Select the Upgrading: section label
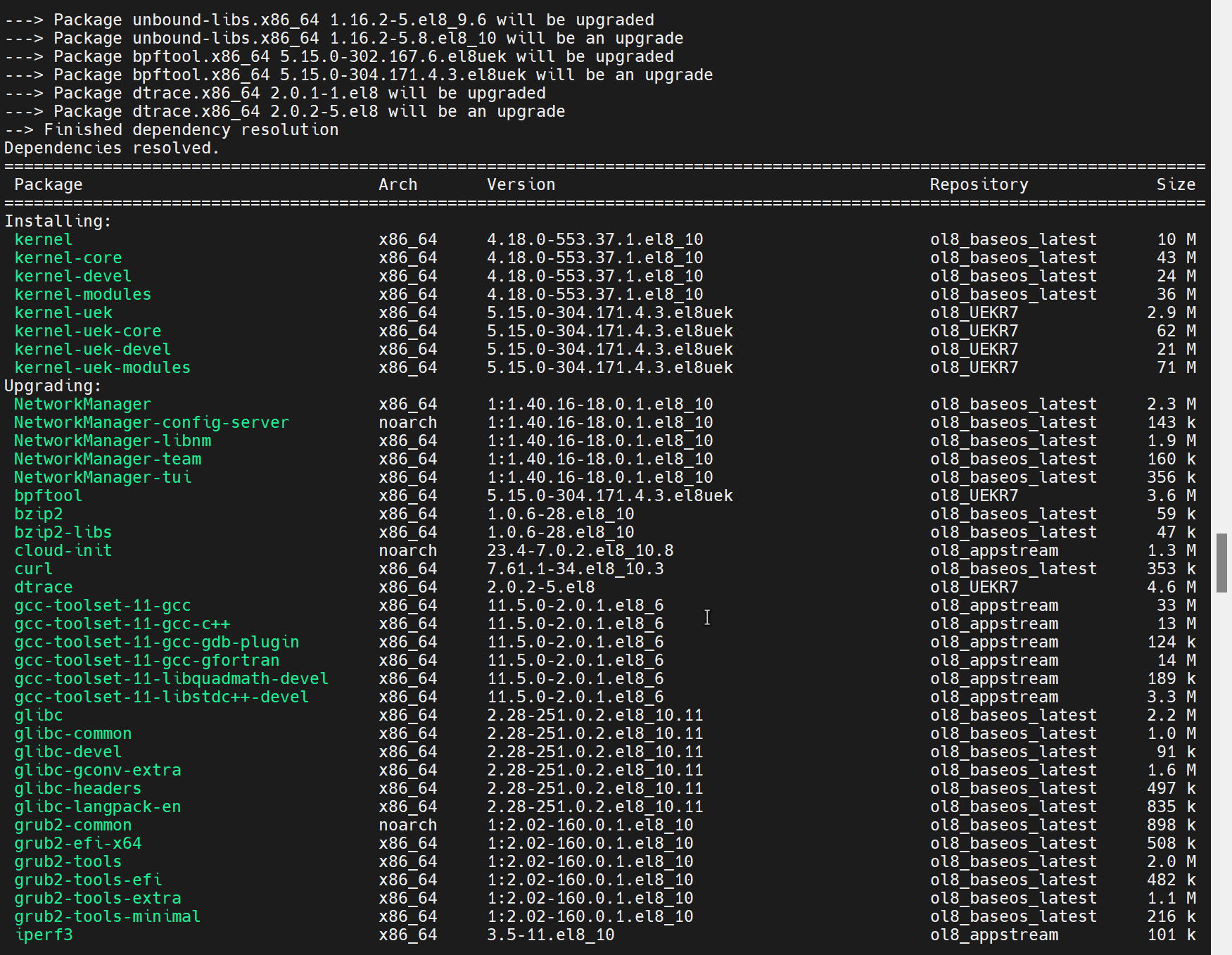The width and height of the screenshot is (1232, 955). point(53,386)
